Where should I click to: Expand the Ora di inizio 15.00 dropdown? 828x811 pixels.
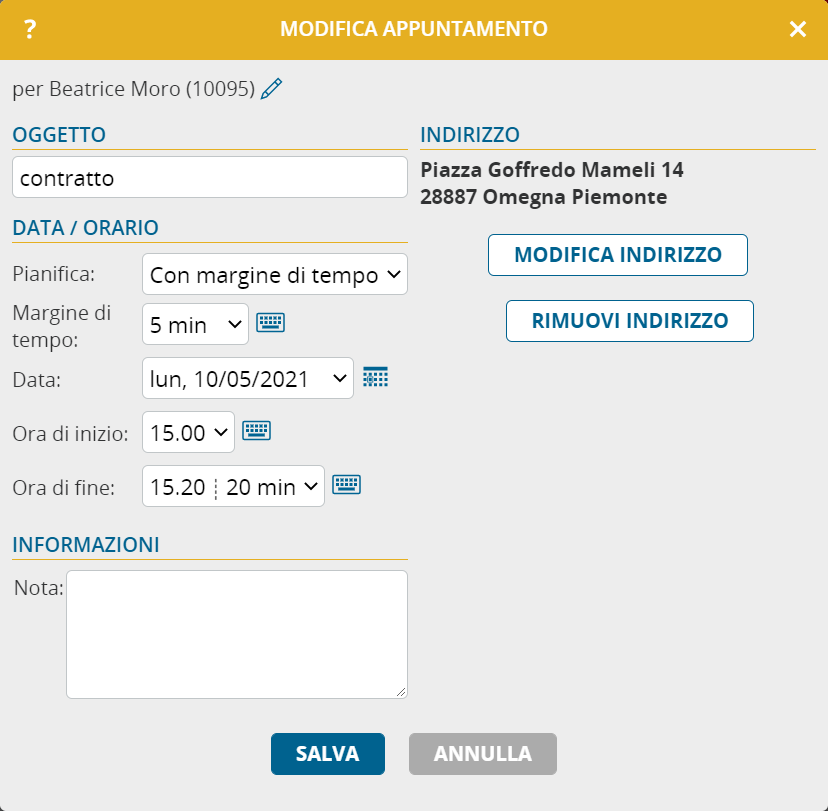click(x=189, y=432)
